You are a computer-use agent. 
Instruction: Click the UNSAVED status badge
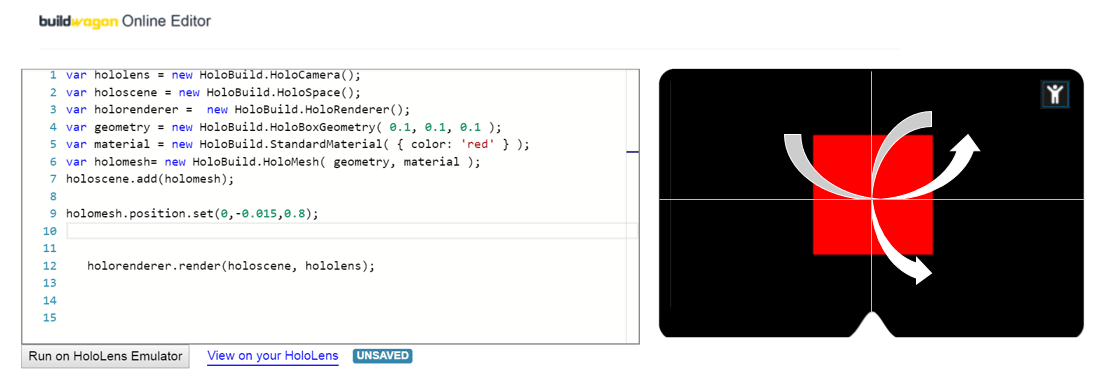pyautogui.click(x=382, y=356)
